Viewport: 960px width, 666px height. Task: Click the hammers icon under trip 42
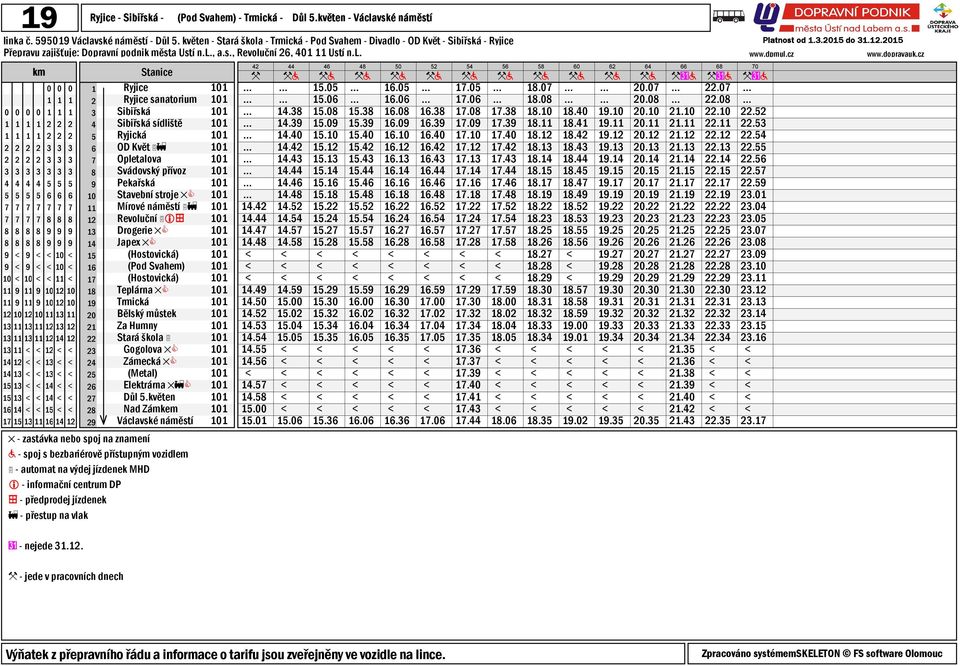[x=255, y=76]
